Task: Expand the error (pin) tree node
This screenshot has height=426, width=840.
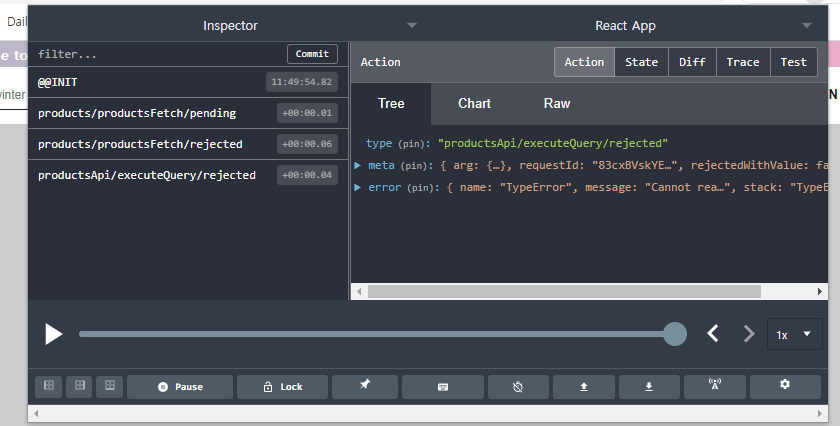Action: tap(358, 188)
